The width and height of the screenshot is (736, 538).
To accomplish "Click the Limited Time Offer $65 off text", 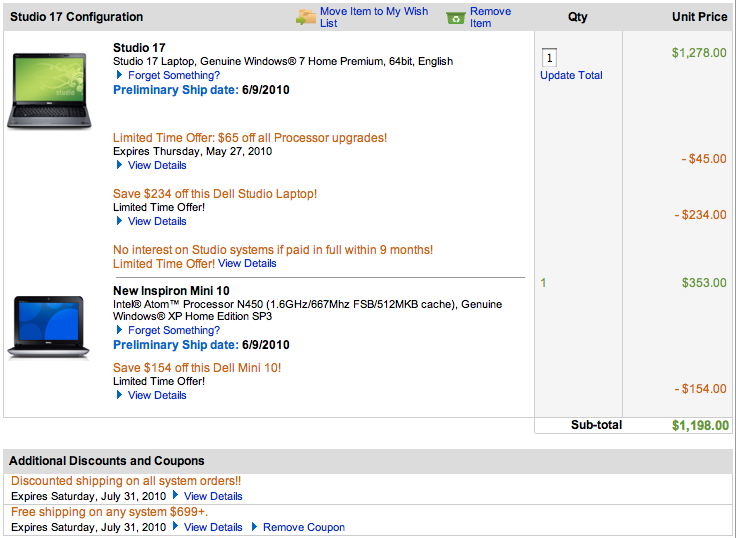I will (x=250, y=138).
